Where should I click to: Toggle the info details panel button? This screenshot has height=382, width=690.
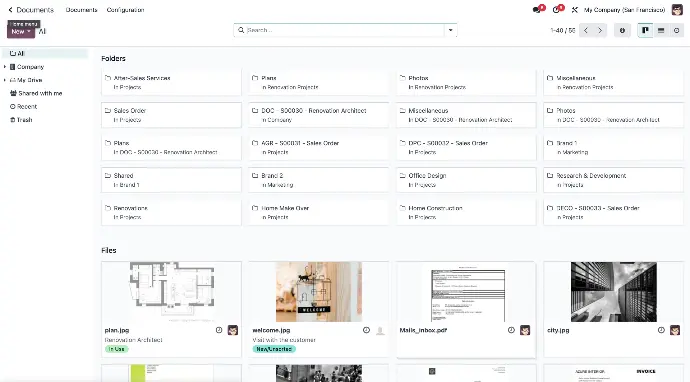tap(622, 30)
